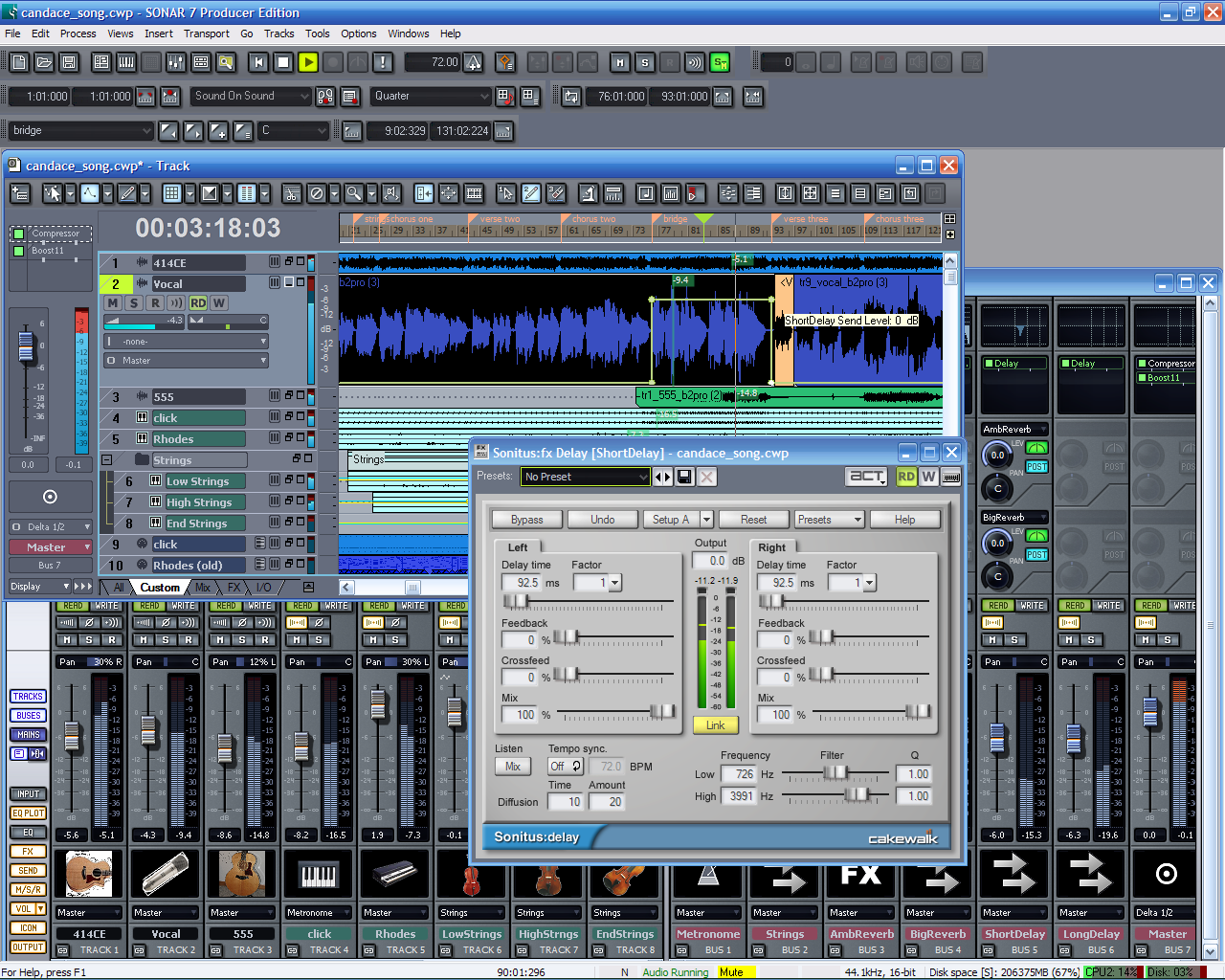Adjust the Right Mix slider handle

point(917,711)
